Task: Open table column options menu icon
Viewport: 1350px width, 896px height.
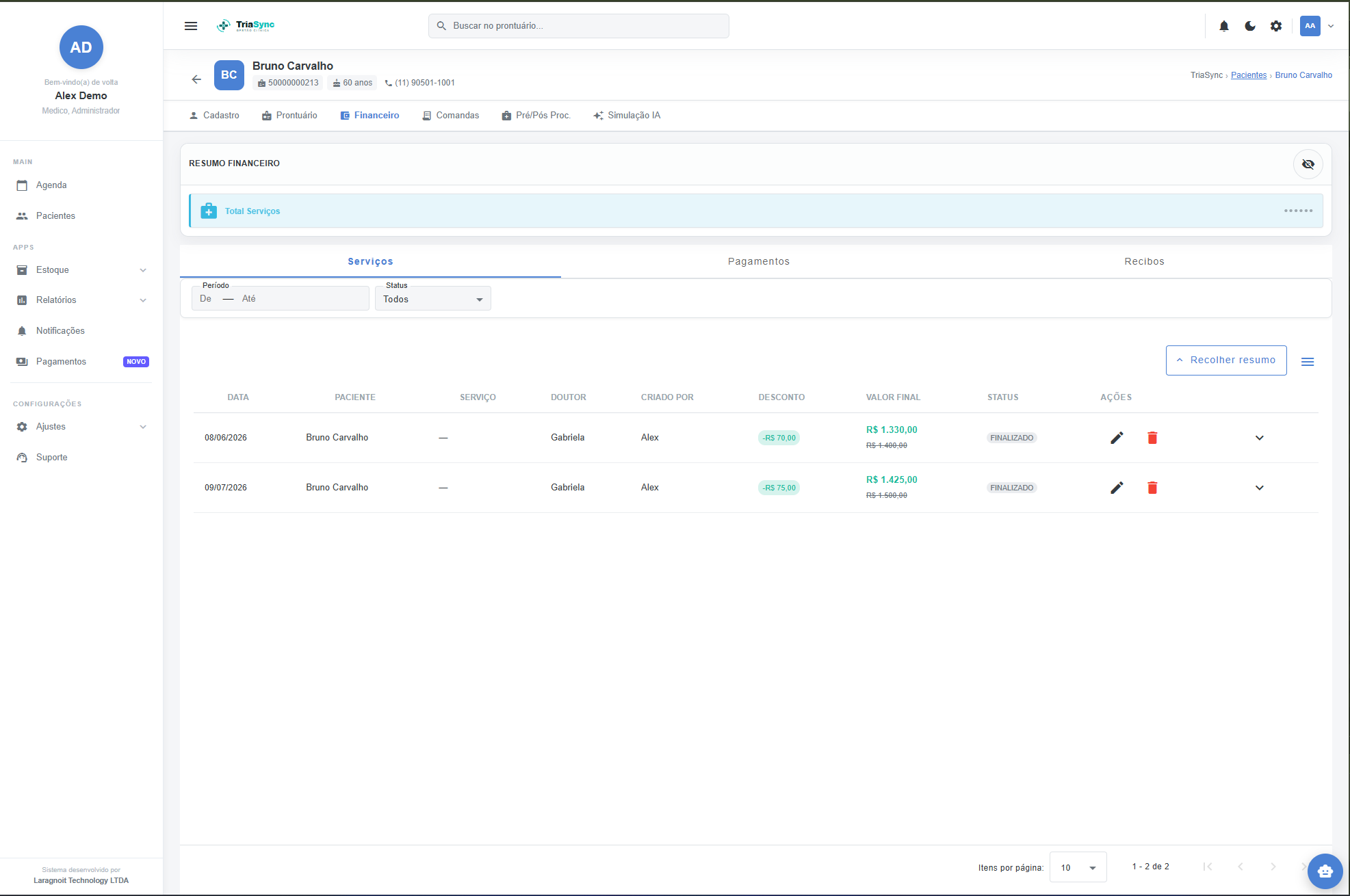Action: [x=1308, y=362]
